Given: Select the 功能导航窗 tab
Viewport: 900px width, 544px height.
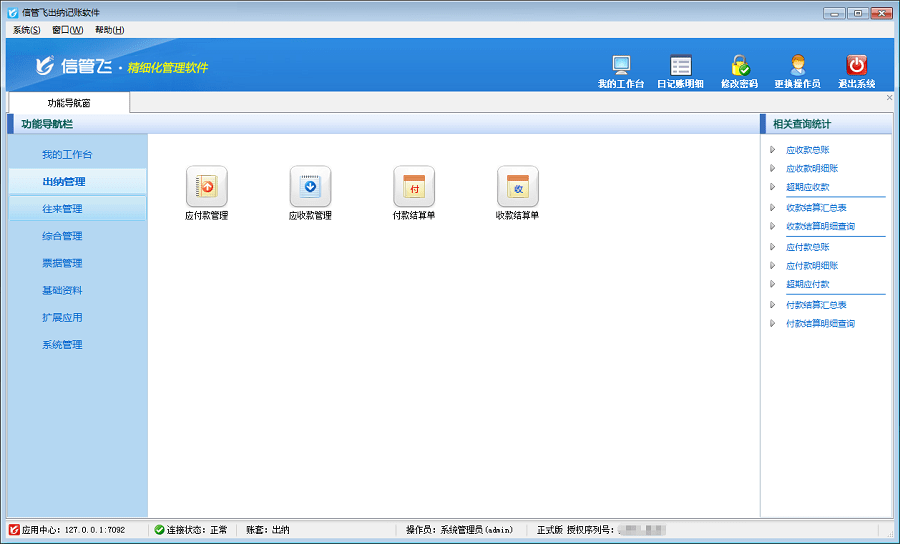Looking at the screenshot, I should (69, 103).
